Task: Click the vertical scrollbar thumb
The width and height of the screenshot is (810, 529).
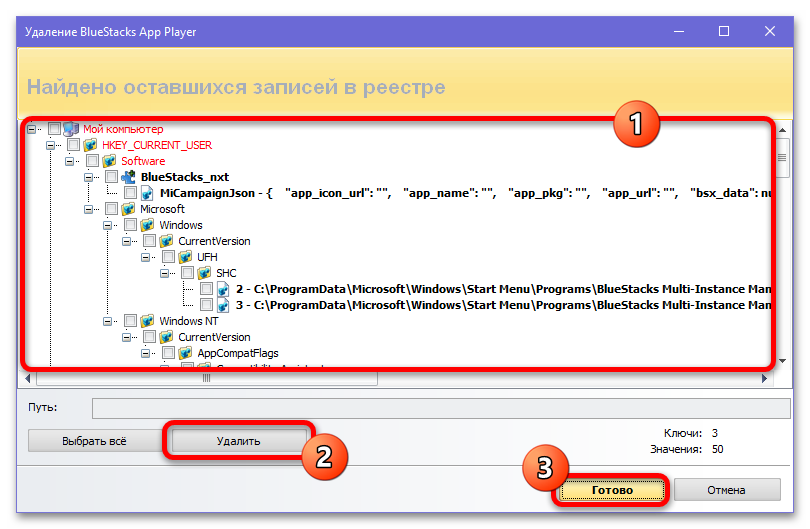Action: 783,158
